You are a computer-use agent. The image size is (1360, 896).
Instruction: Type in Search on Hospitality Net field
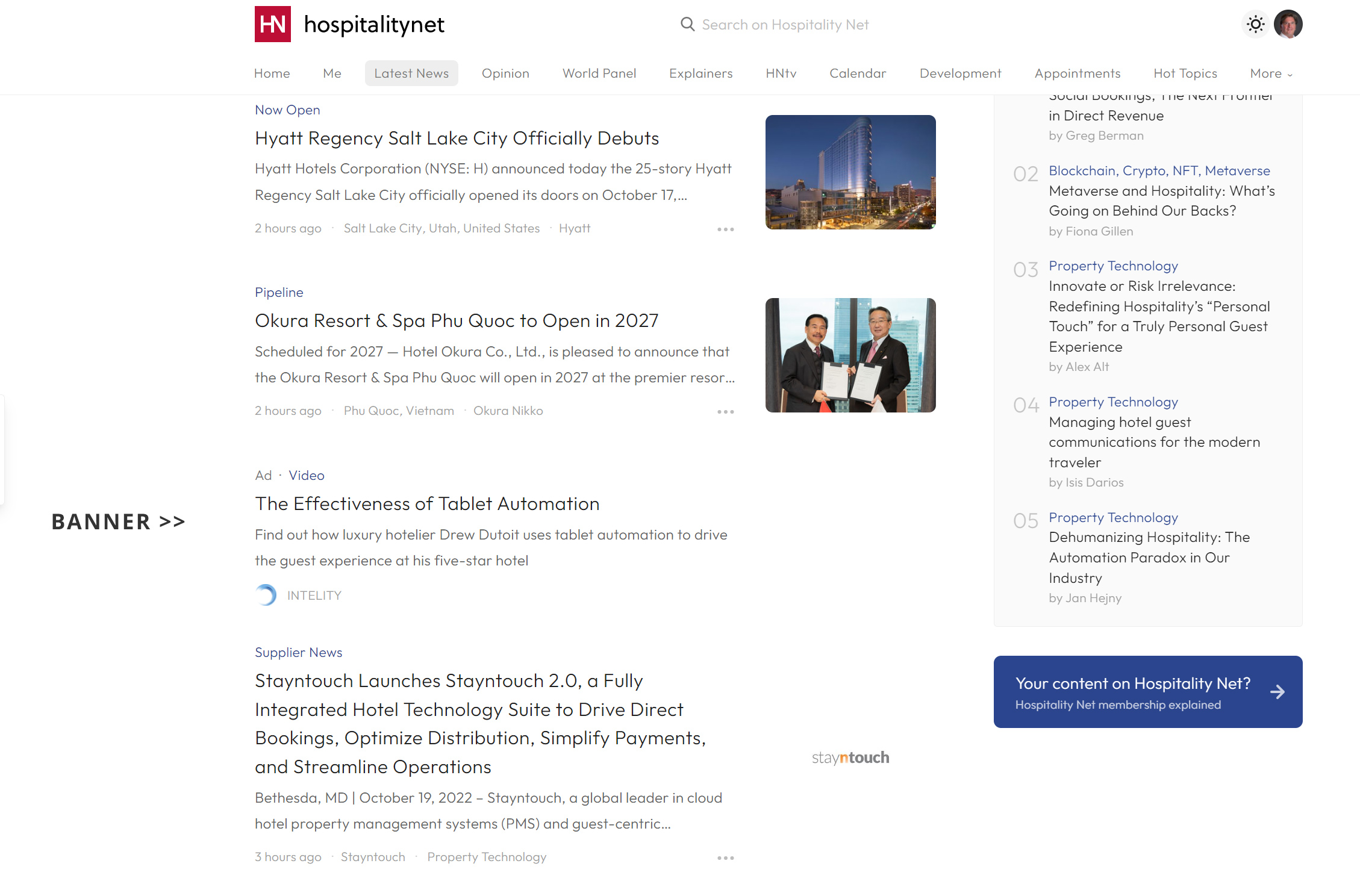coord(785,25)
